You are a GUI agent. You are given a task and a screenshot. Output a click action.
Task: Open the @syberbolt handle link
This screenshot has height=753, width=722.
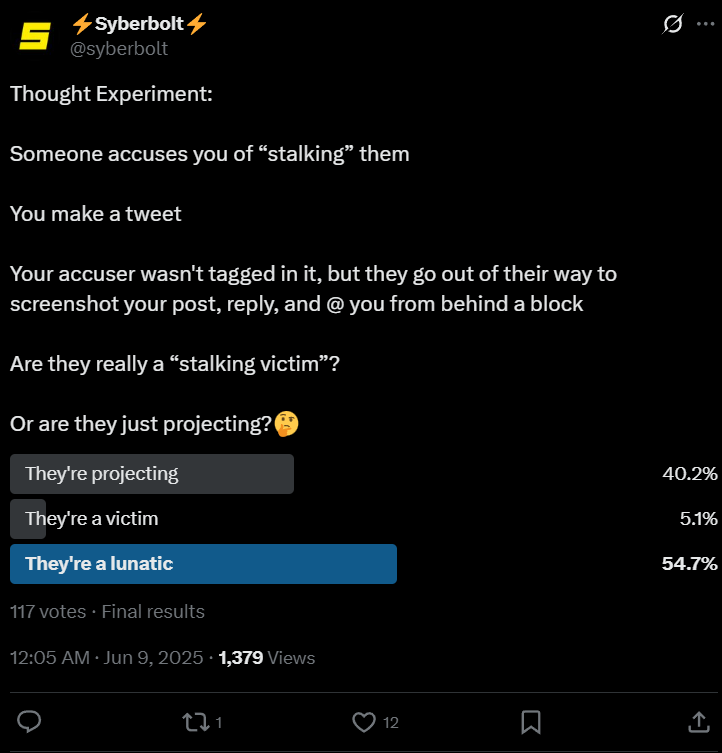119,49
